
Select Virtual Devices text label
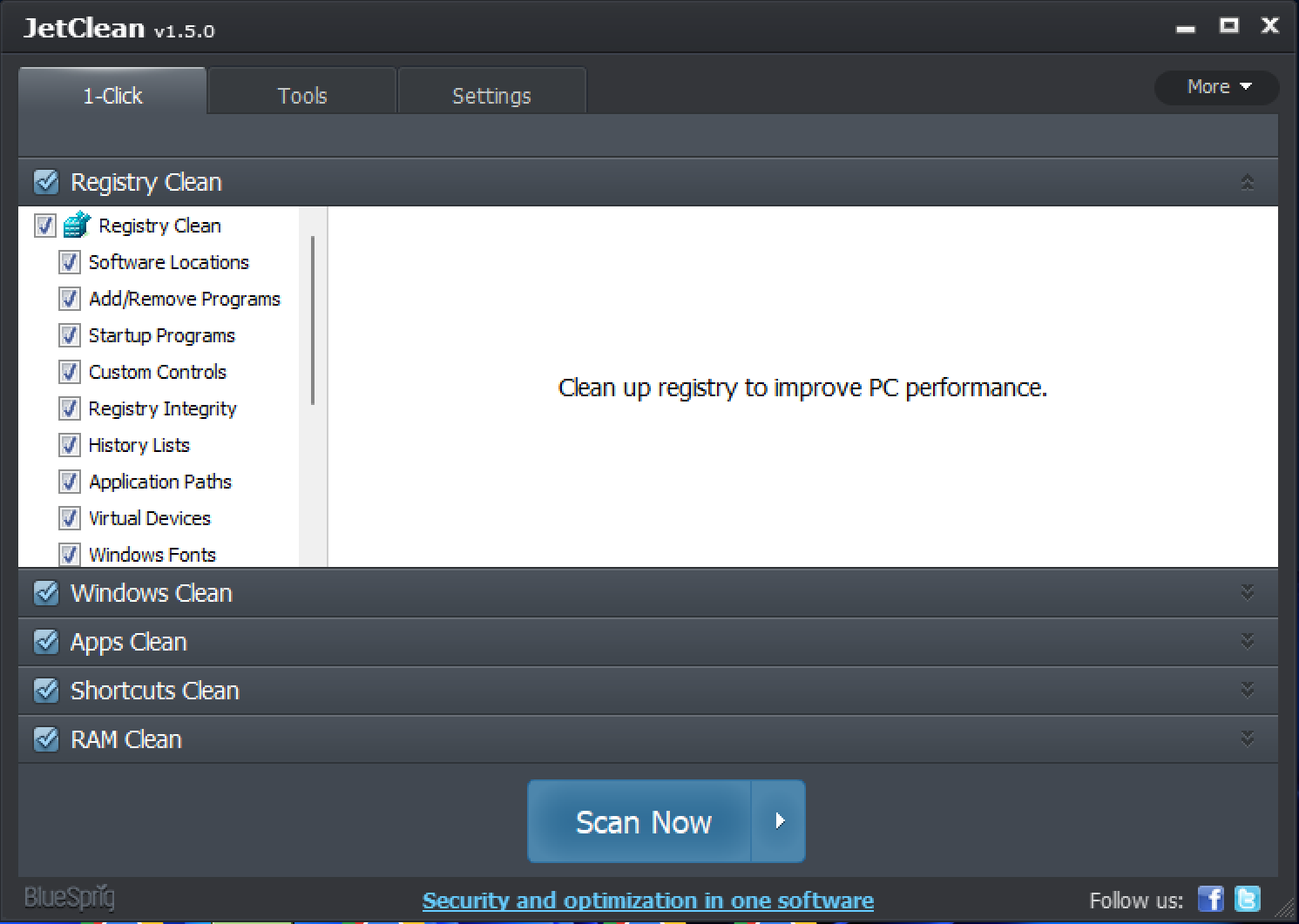[x=150, y=518]
